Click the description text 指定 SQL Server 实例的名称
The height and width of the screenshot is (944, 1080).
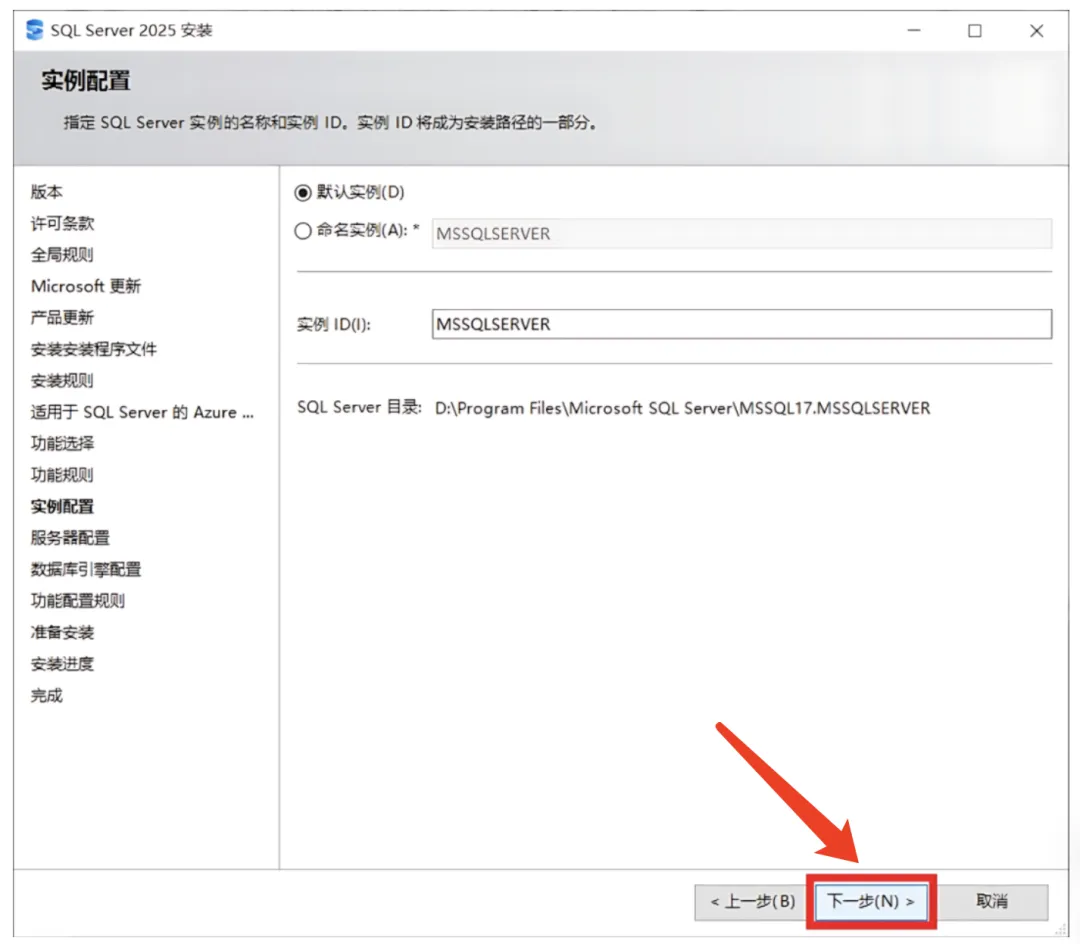(x=331, y=123)
